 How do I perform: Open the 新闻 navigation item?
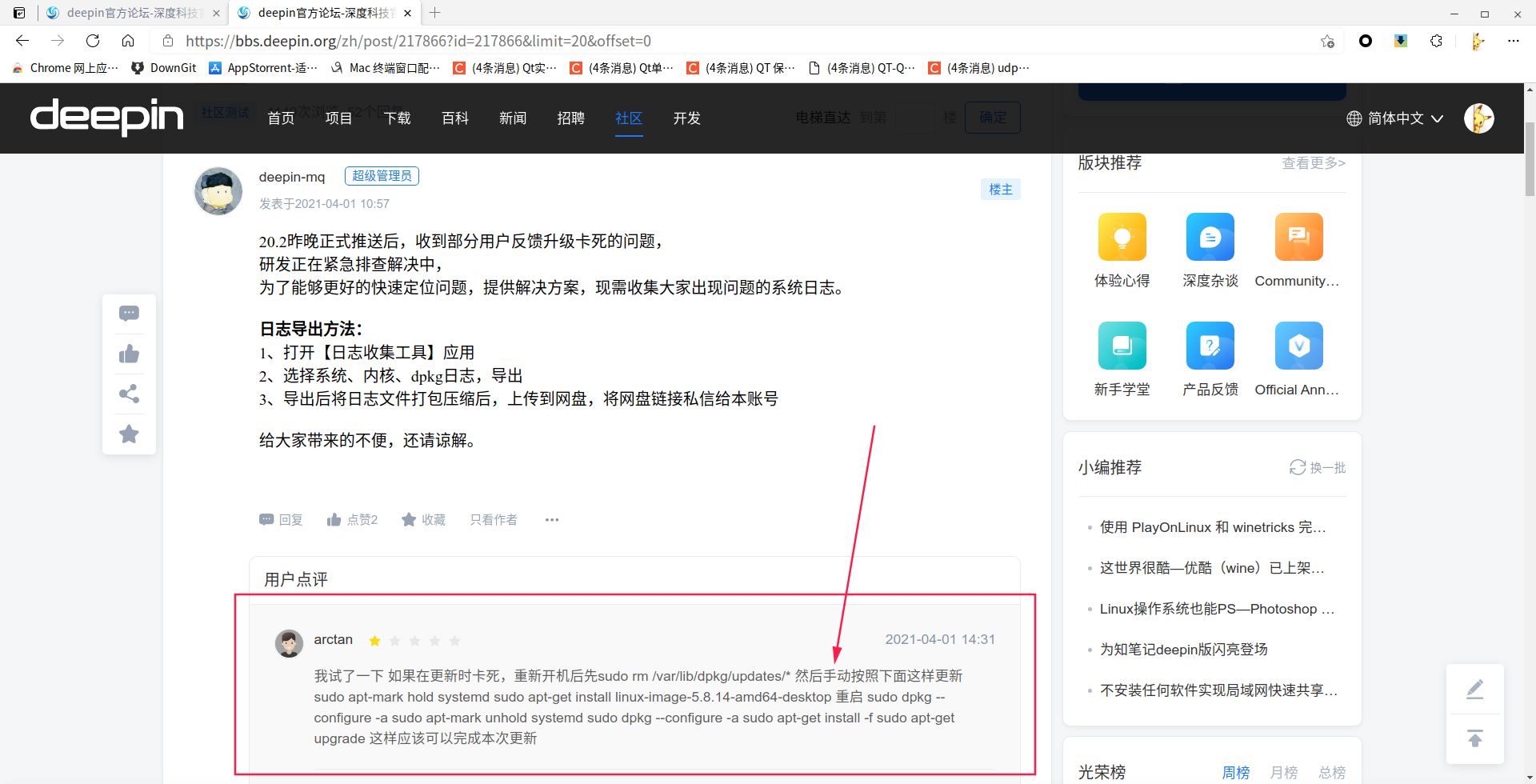(x=513, y=118)
